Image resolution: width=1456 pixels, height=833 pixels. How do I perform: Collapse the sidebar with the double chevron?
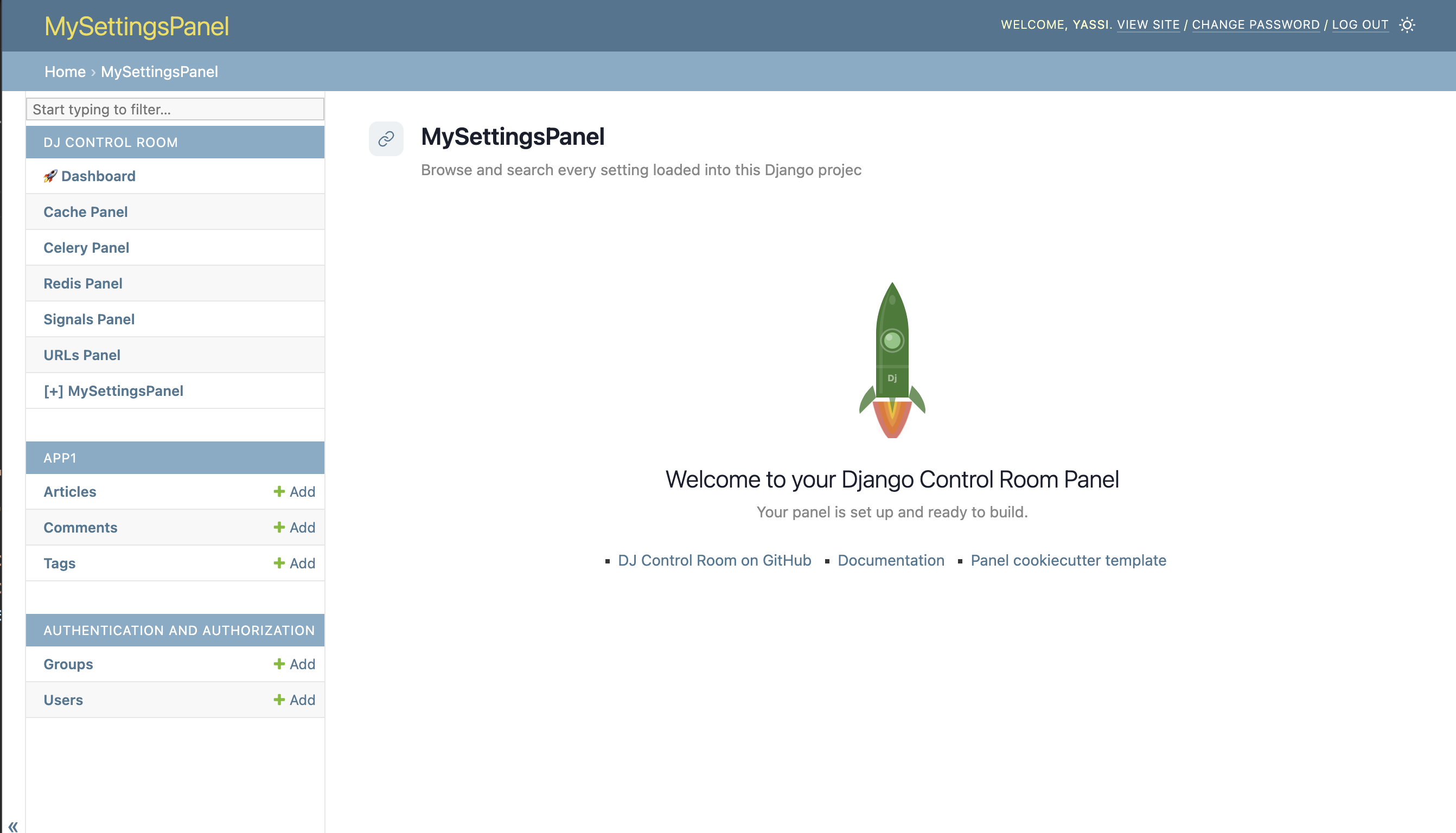(13, 826)
